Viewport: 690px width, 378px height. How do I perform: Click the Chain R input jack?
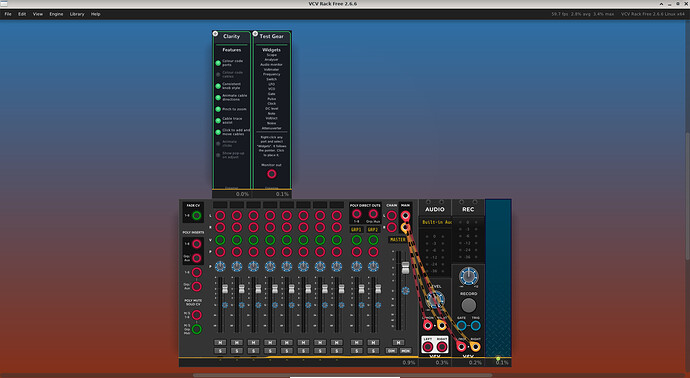(392, 228)
